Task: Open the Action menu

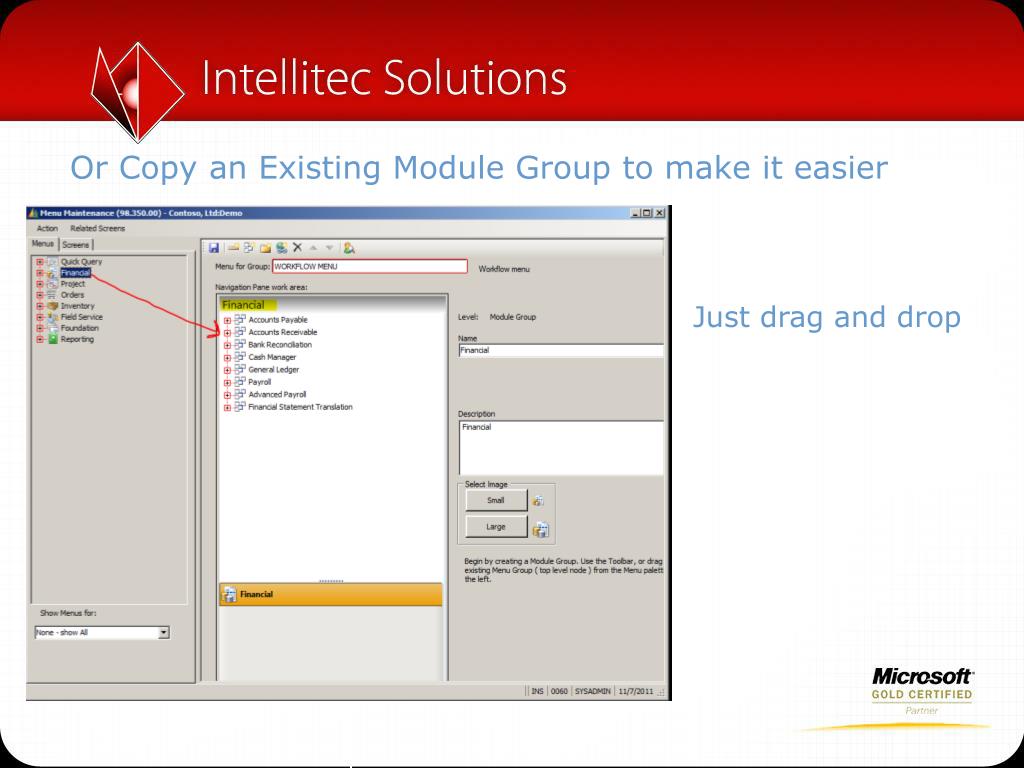Action: click(x=47, y=229)
